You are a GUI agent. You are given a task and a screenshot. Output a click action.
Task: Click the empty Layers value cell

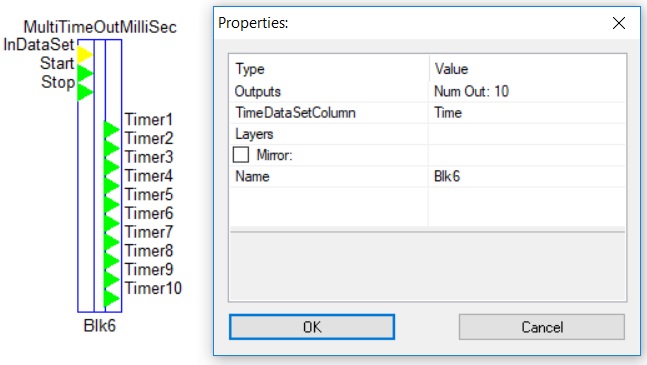(x=527, y=134)
